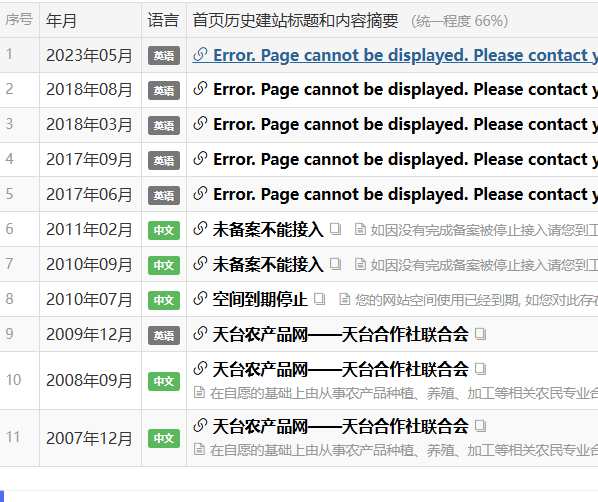Click link icon in 2009年12月 row
Viewport: 598px width, 502px height.
pos(200,334)
